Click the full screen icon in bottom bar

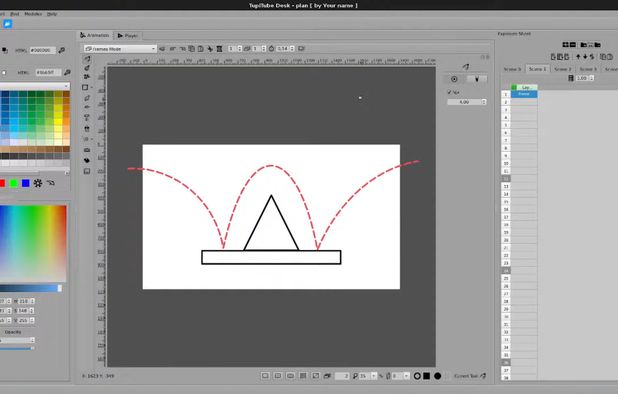(316, 376)
